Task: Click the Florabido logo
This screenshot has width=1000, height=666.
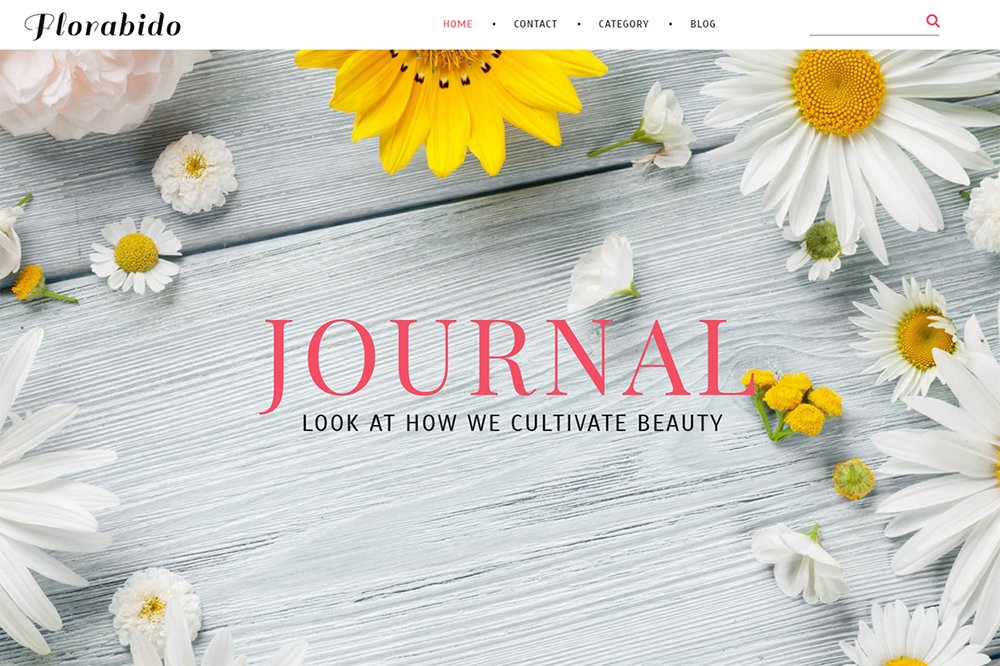Action: tap(103, 26)
